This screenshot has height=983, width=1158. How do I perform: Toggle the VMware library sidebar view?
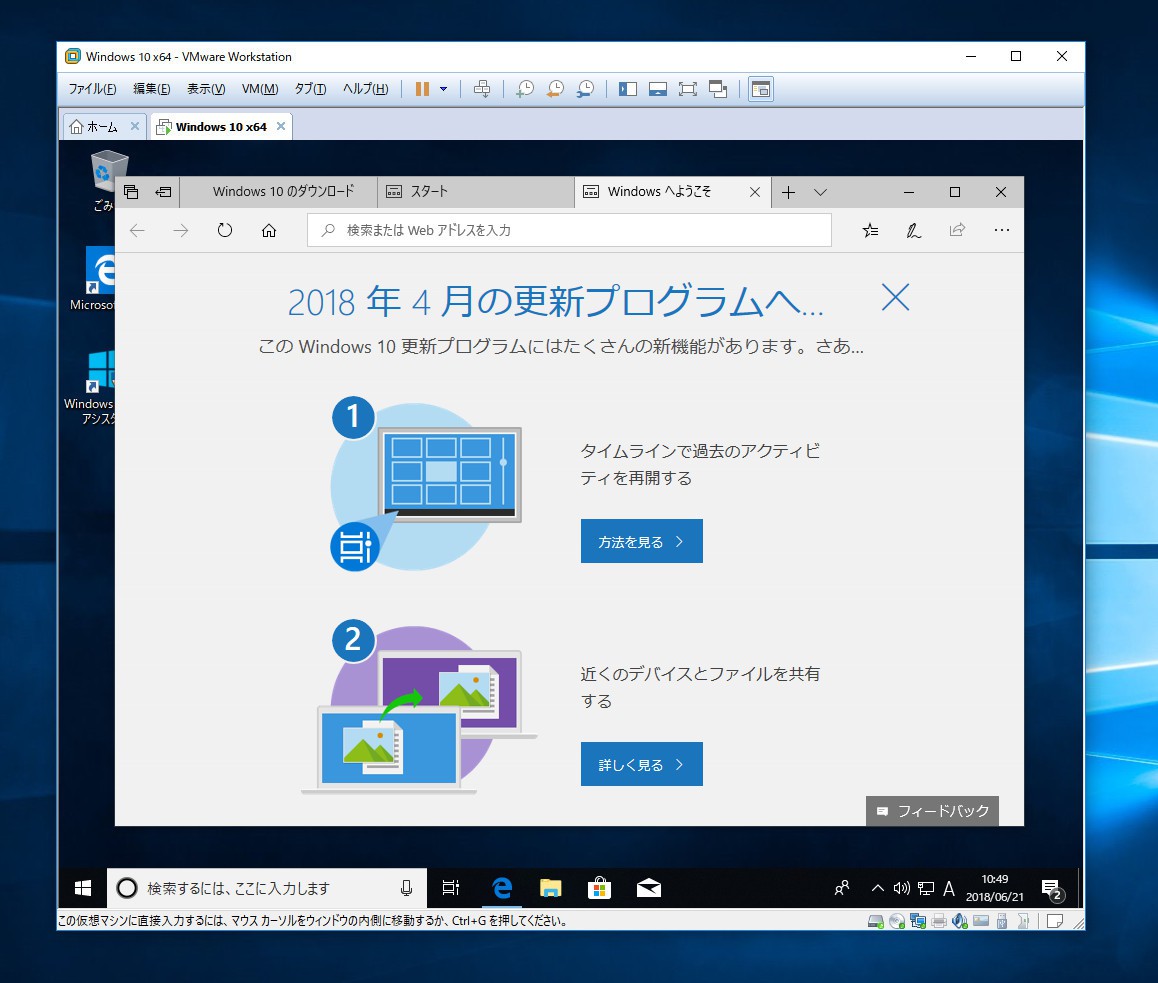tap(627, 89)
